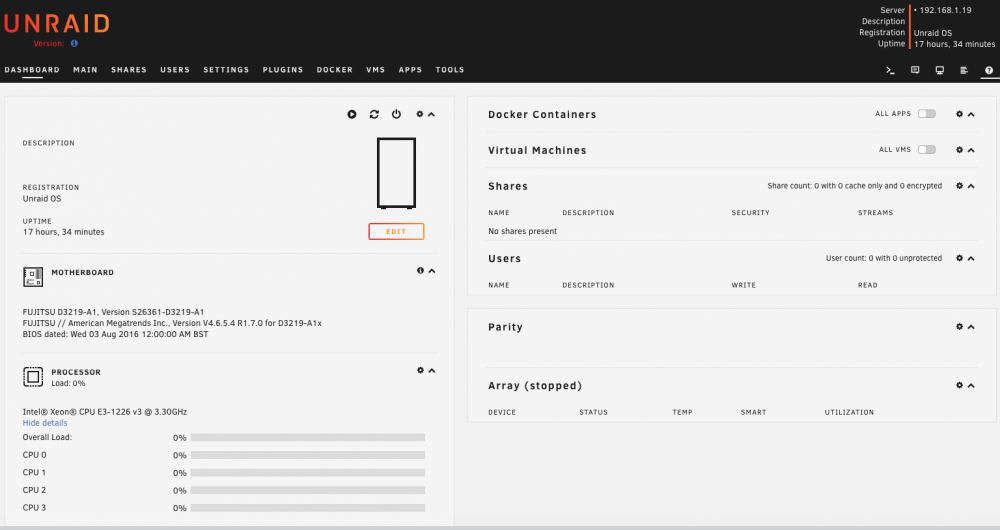Screen dimensions: 1000x530
Task: Click the motherboard icon
Action: point(33,277)
